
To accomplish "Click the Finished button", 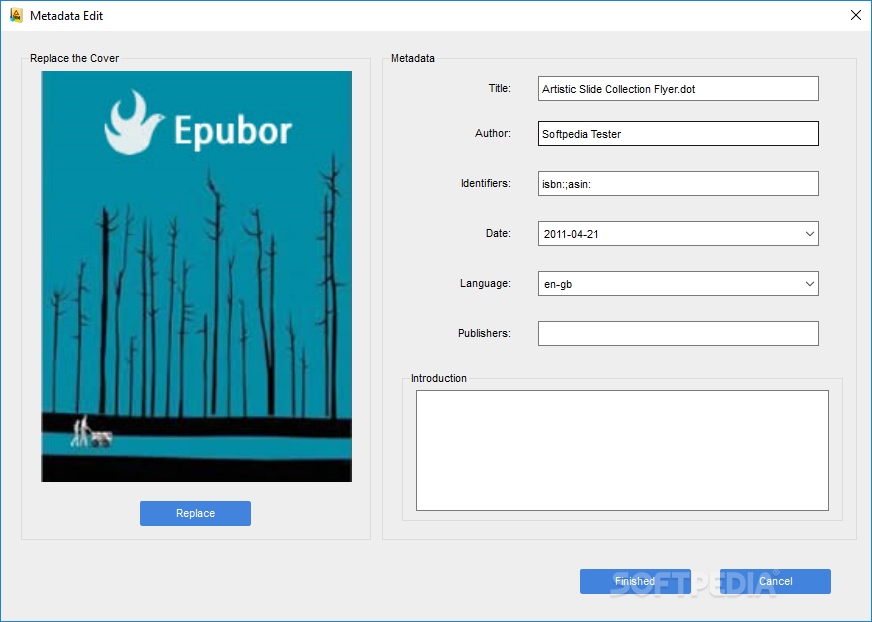I will 635,581.
